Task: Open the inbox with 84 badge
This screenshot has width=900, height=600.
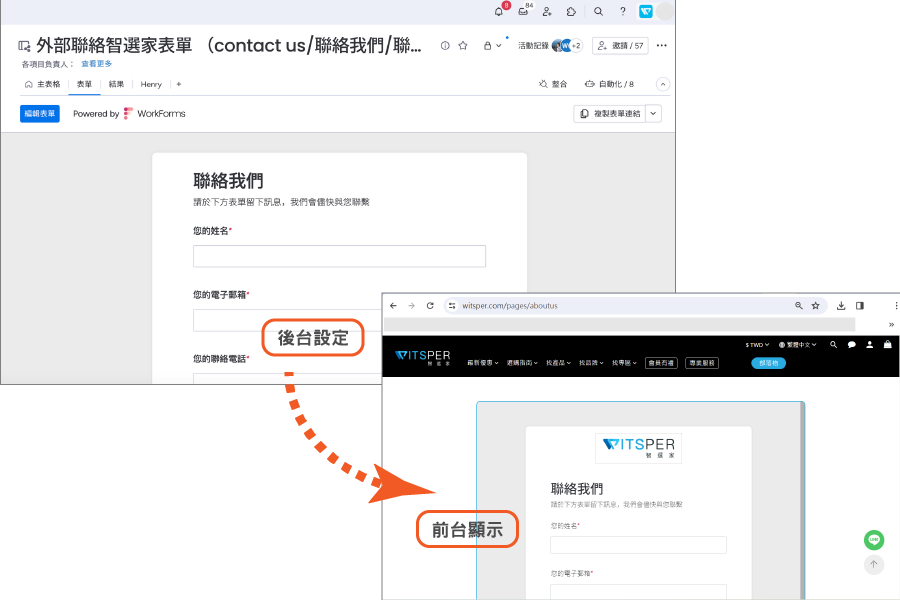Action: pos(523,11)
